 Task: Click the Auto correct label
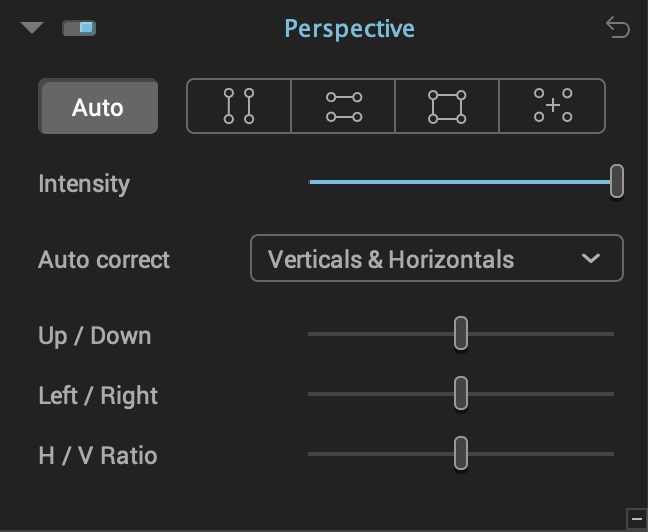point(104,260)
